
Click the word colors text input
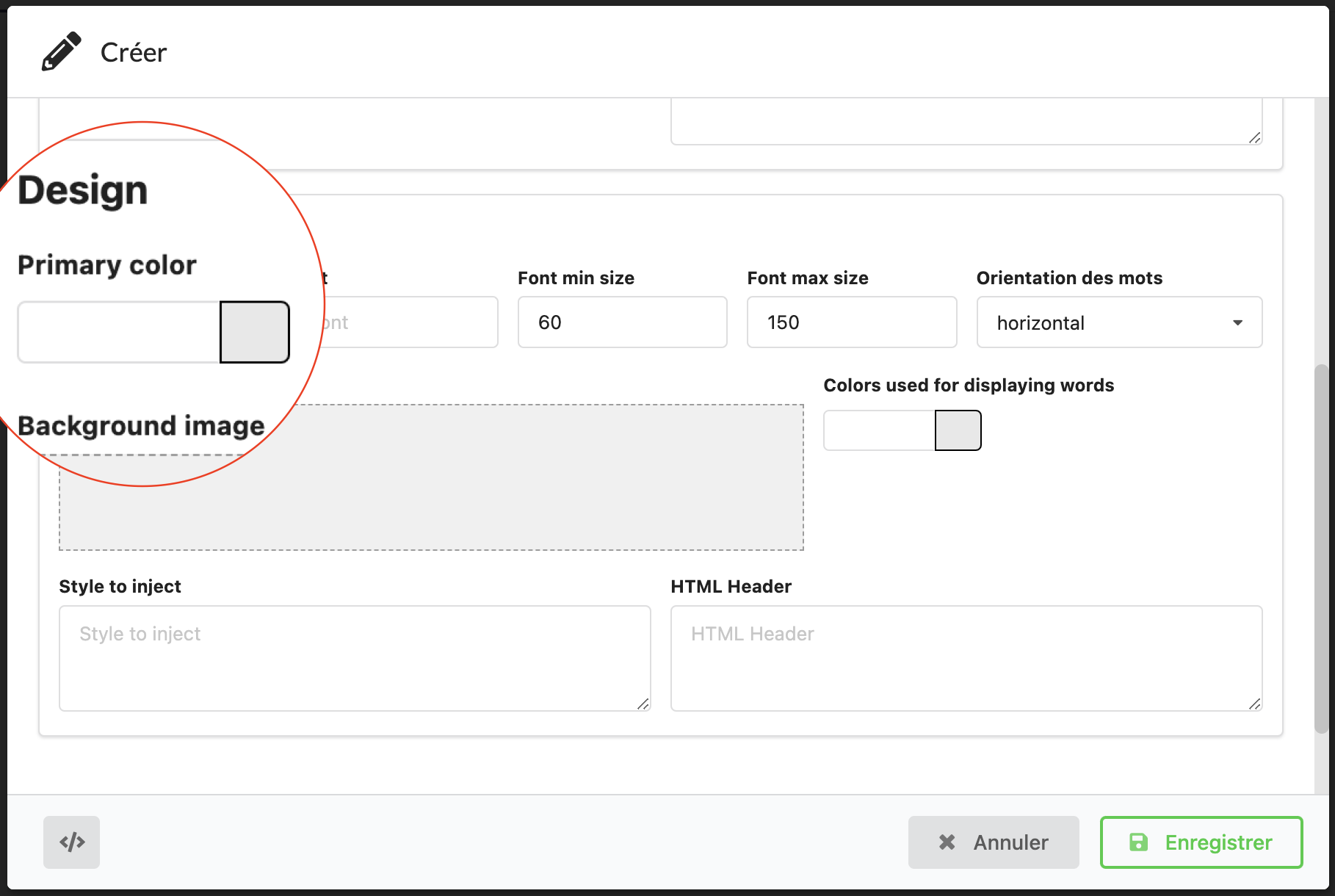coord(879,430)
